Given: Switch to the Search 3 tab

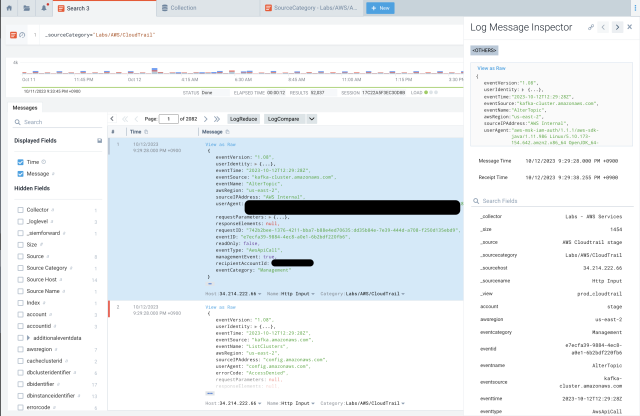Looking at the screenshot, I should [x=104, y=8].
